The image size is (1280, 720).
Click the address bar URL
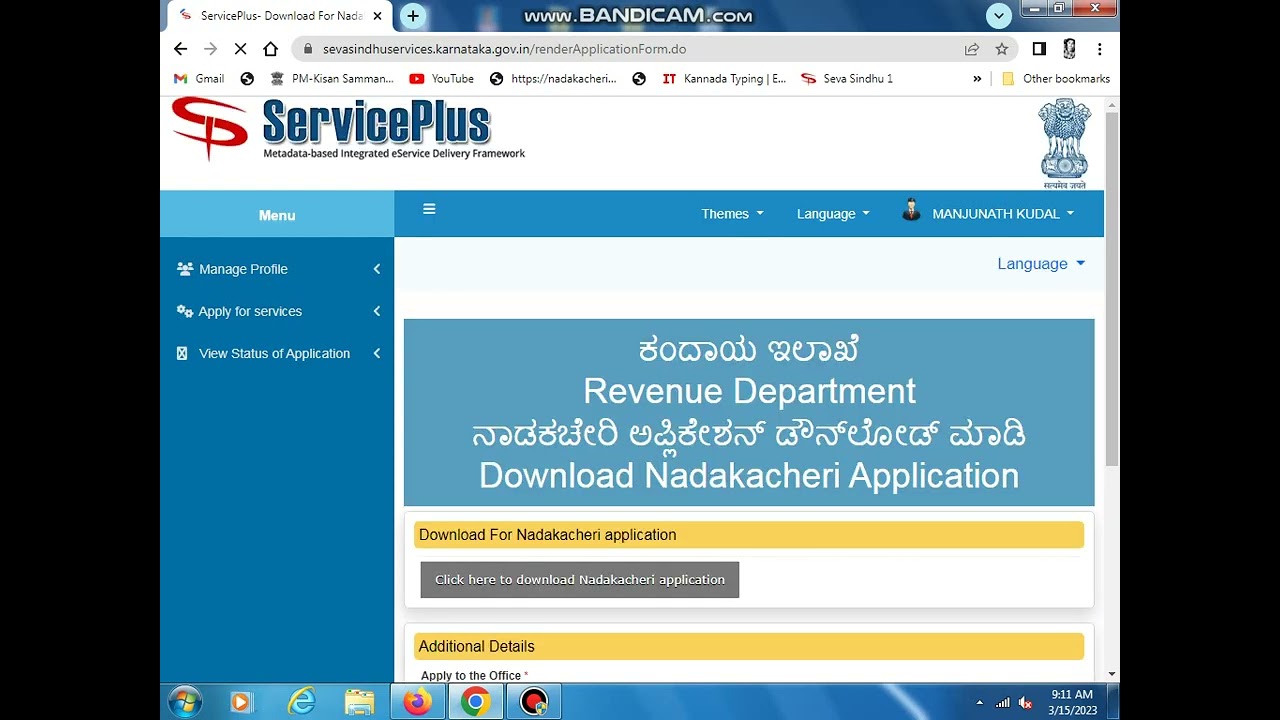click(x=504, y=49)
